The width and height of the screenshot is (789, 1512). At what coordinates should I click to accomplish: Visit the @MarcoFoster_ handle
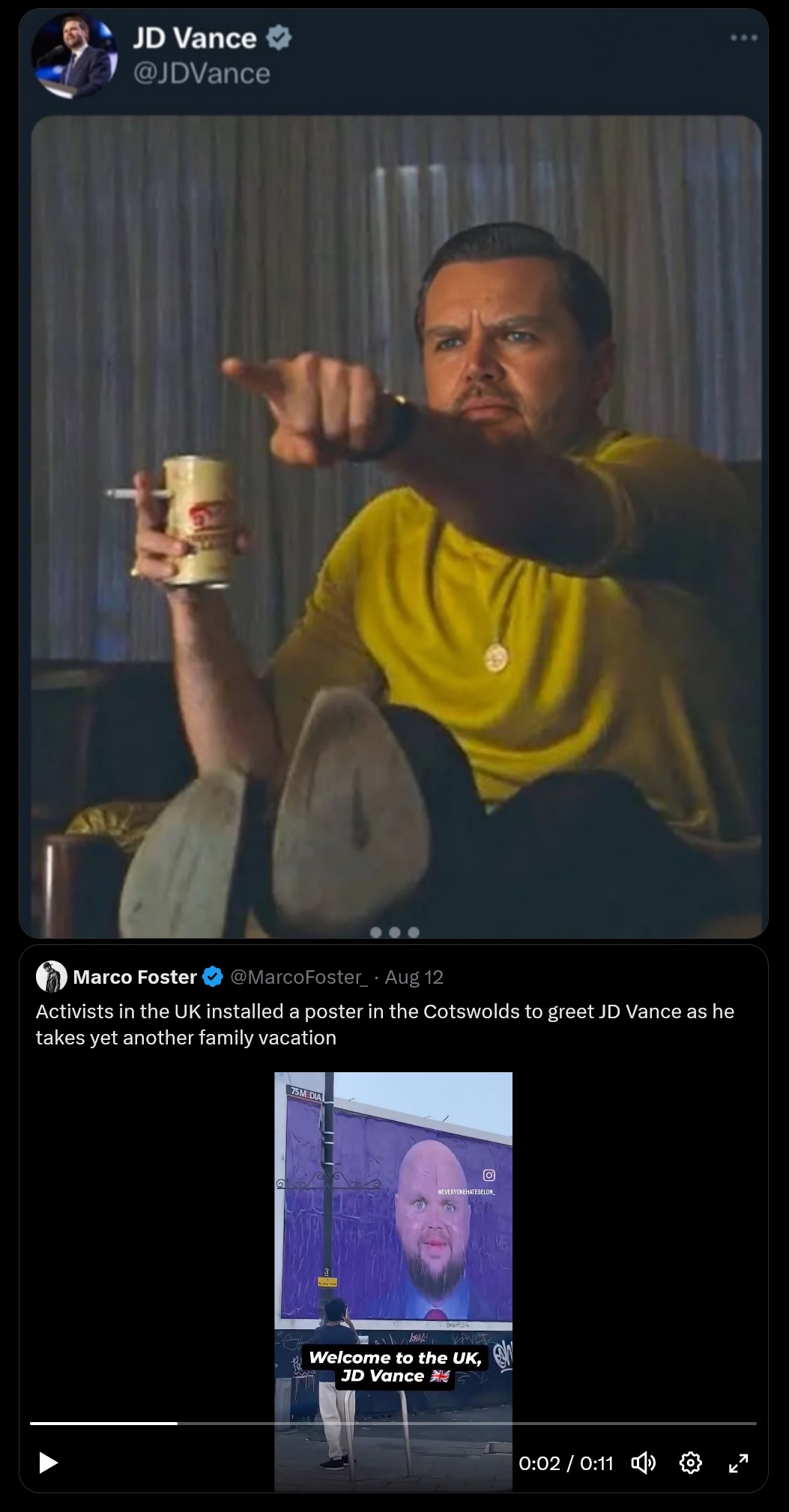click(x=299, y=977)
